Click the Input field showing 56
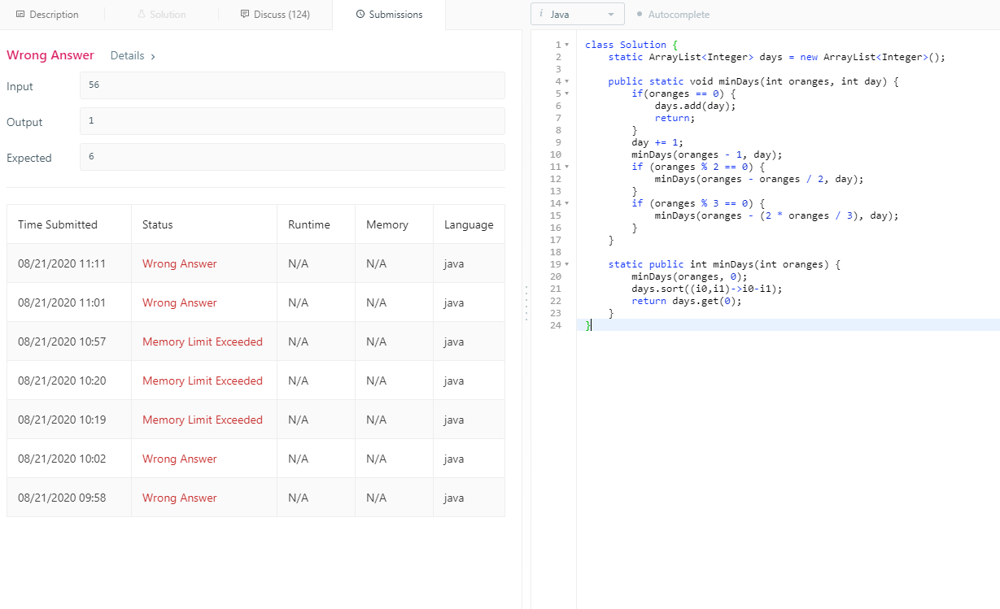Viewport: 1000px width, 609px height. [292, 85]
